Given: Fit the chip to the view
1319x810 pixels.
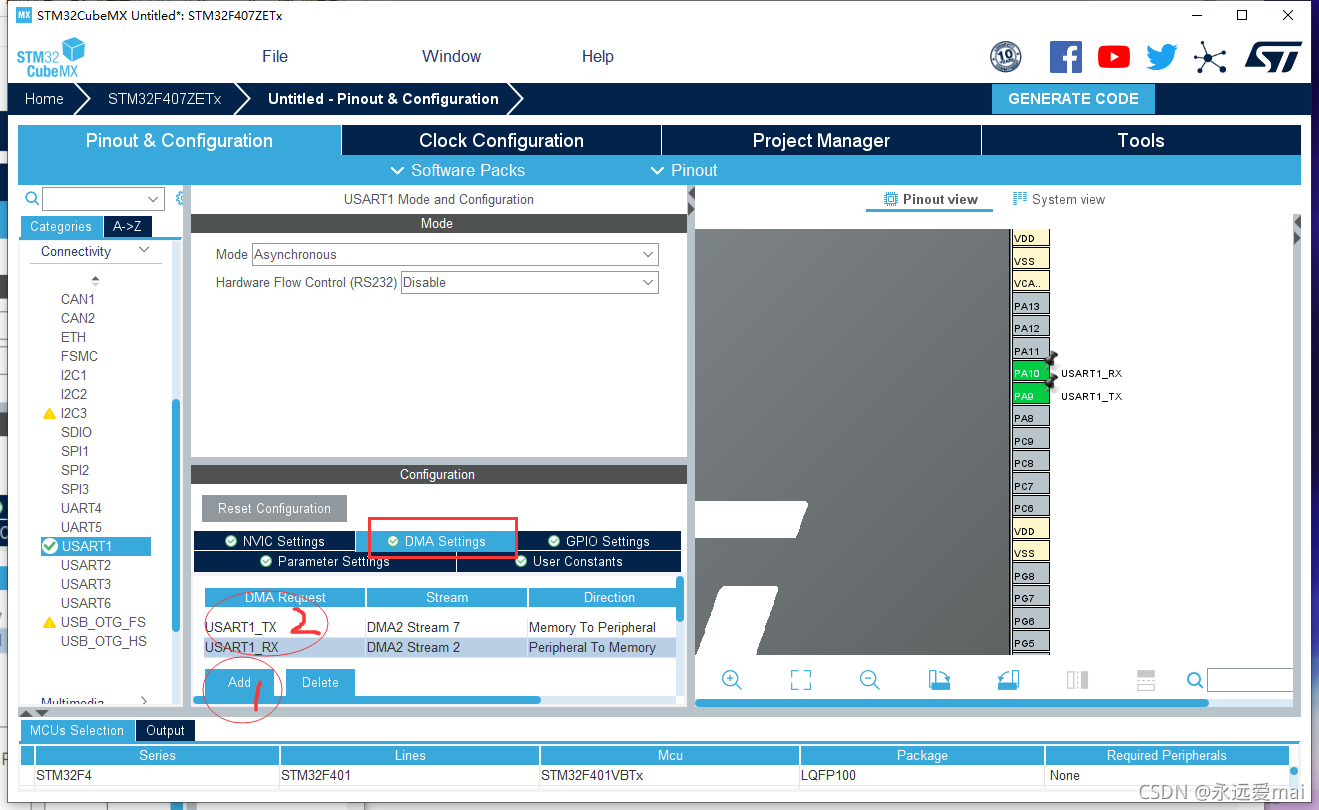Looking at the screenshot, I should point(801,680).
